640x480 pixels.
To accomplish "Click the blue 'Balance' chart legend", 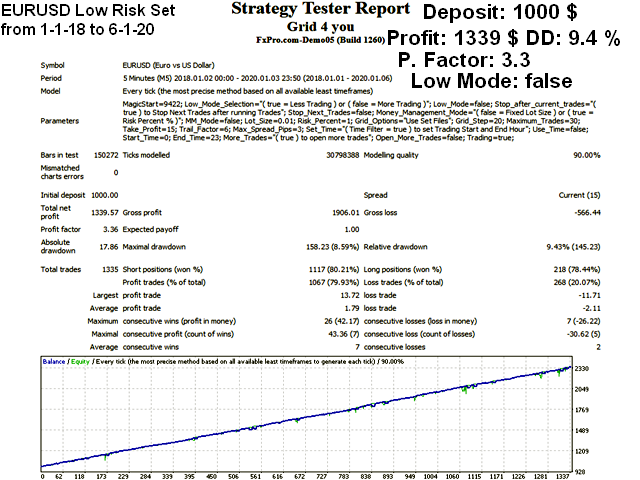I will tap(53, 362).
